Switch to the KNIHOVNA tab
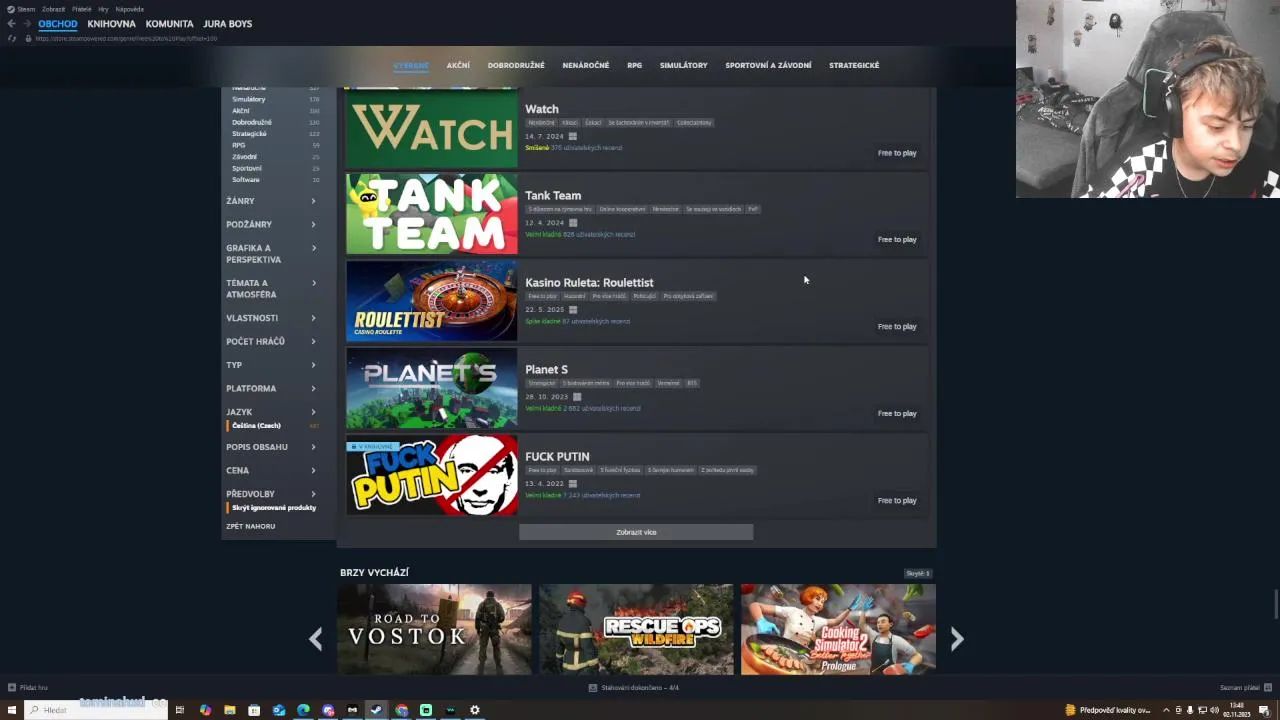This screenshot has height=720, width=1280. click(x=111, y=24)
